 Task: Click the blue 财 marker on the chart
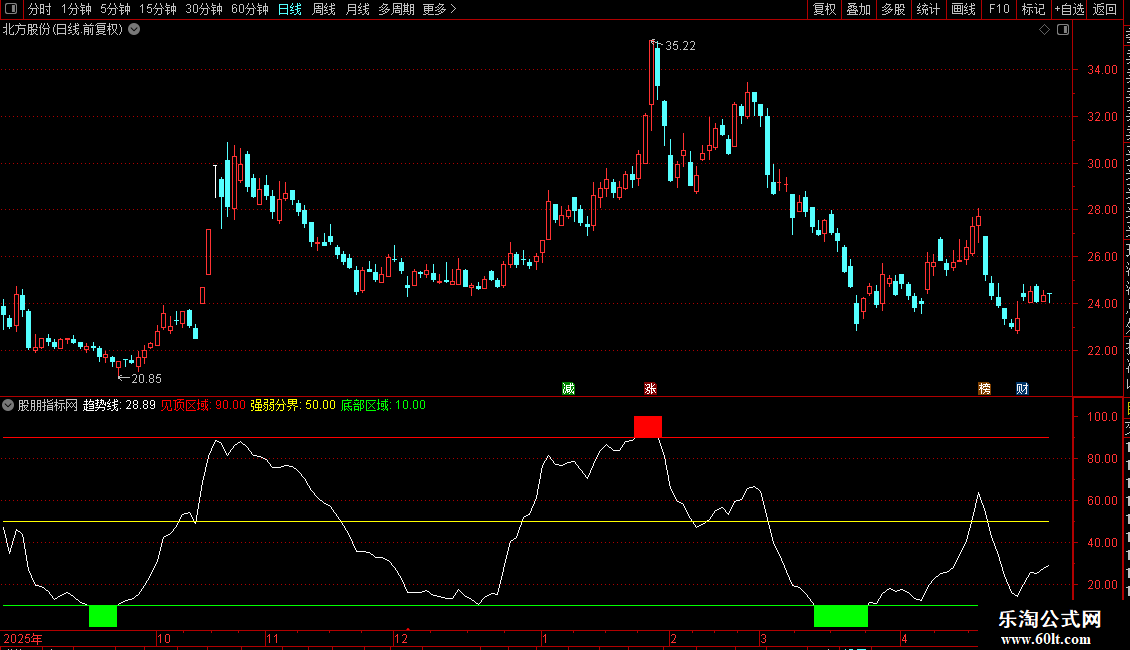[1022, 389]
